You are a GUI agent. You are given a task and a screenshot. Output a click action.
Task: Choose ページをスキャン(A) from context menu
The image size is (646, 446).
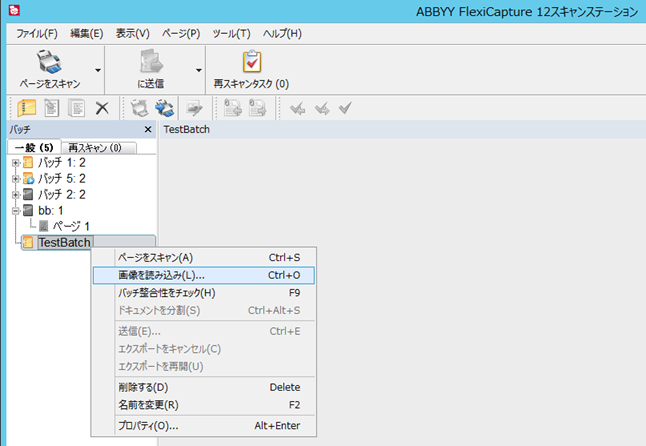204,258
